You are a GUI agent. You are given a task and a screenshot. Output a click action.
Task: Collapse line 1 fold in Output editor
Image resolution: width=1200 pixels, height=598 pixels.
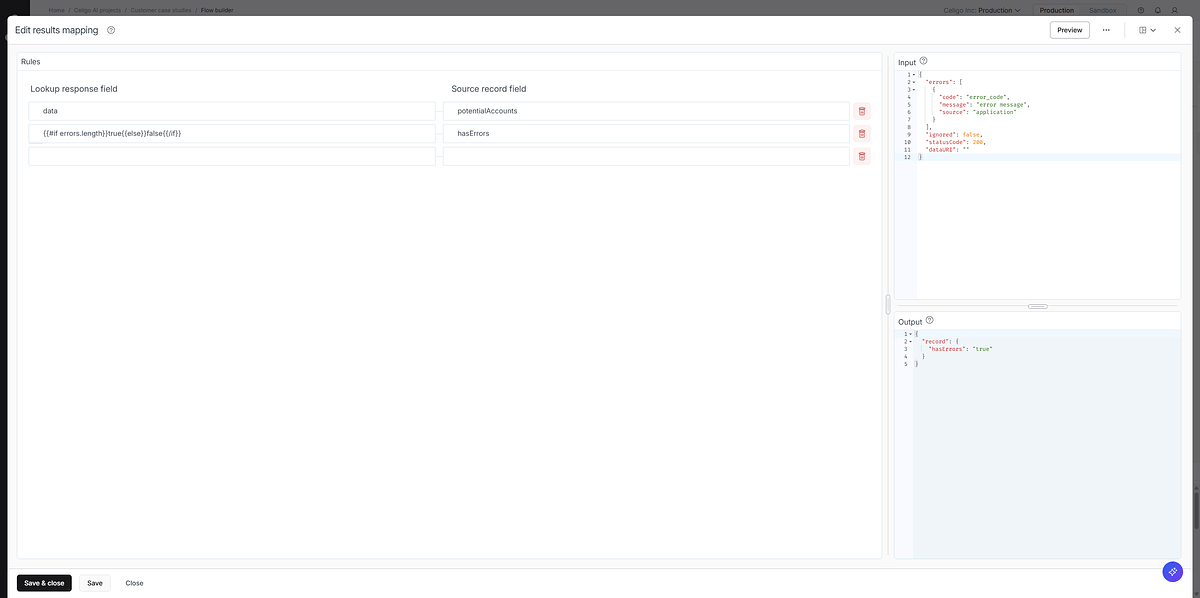tap(911, 334)
